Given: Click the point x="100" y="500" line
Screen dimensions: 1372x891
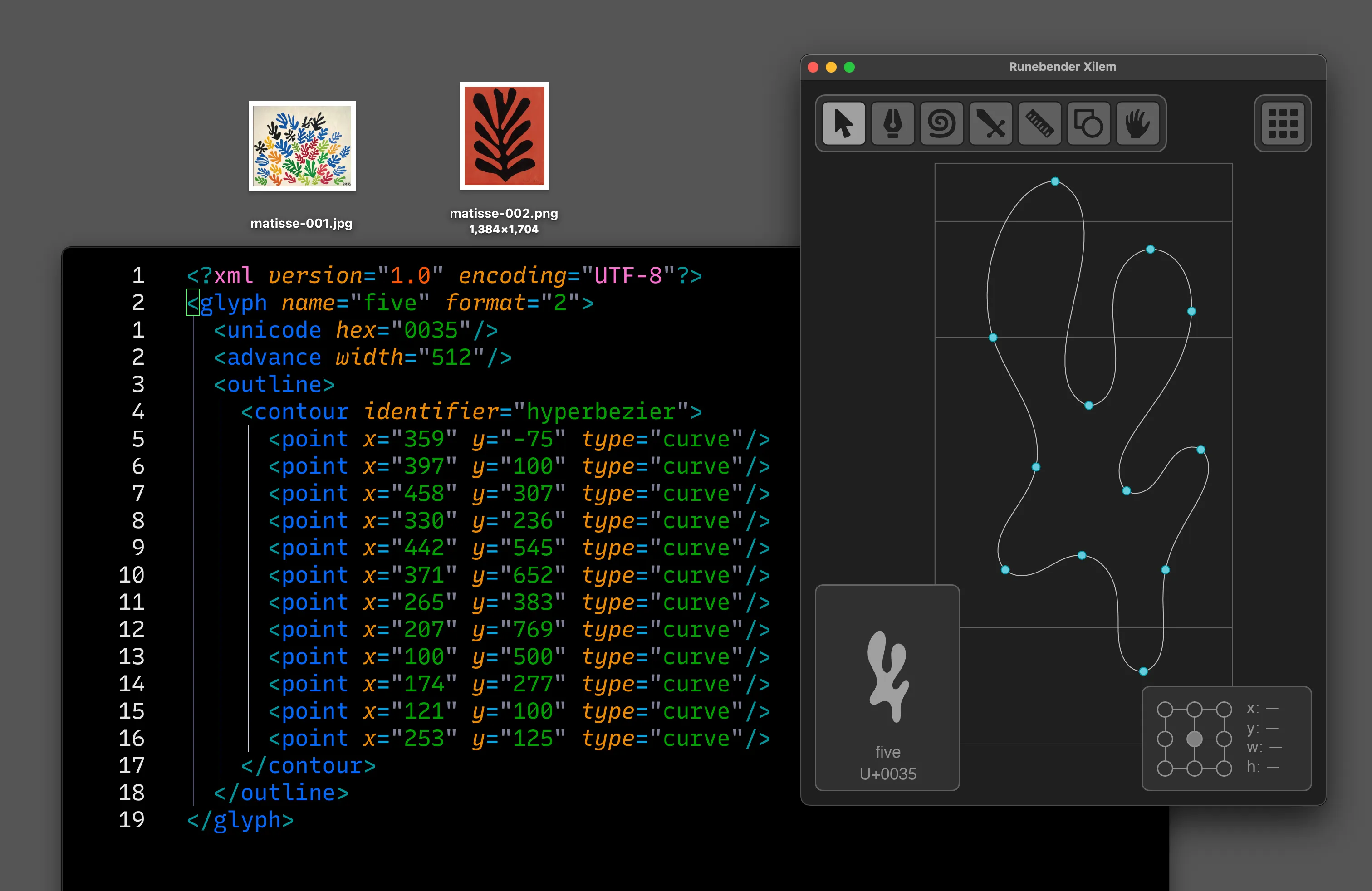Looking at the screenshot, I should (519, 656).
